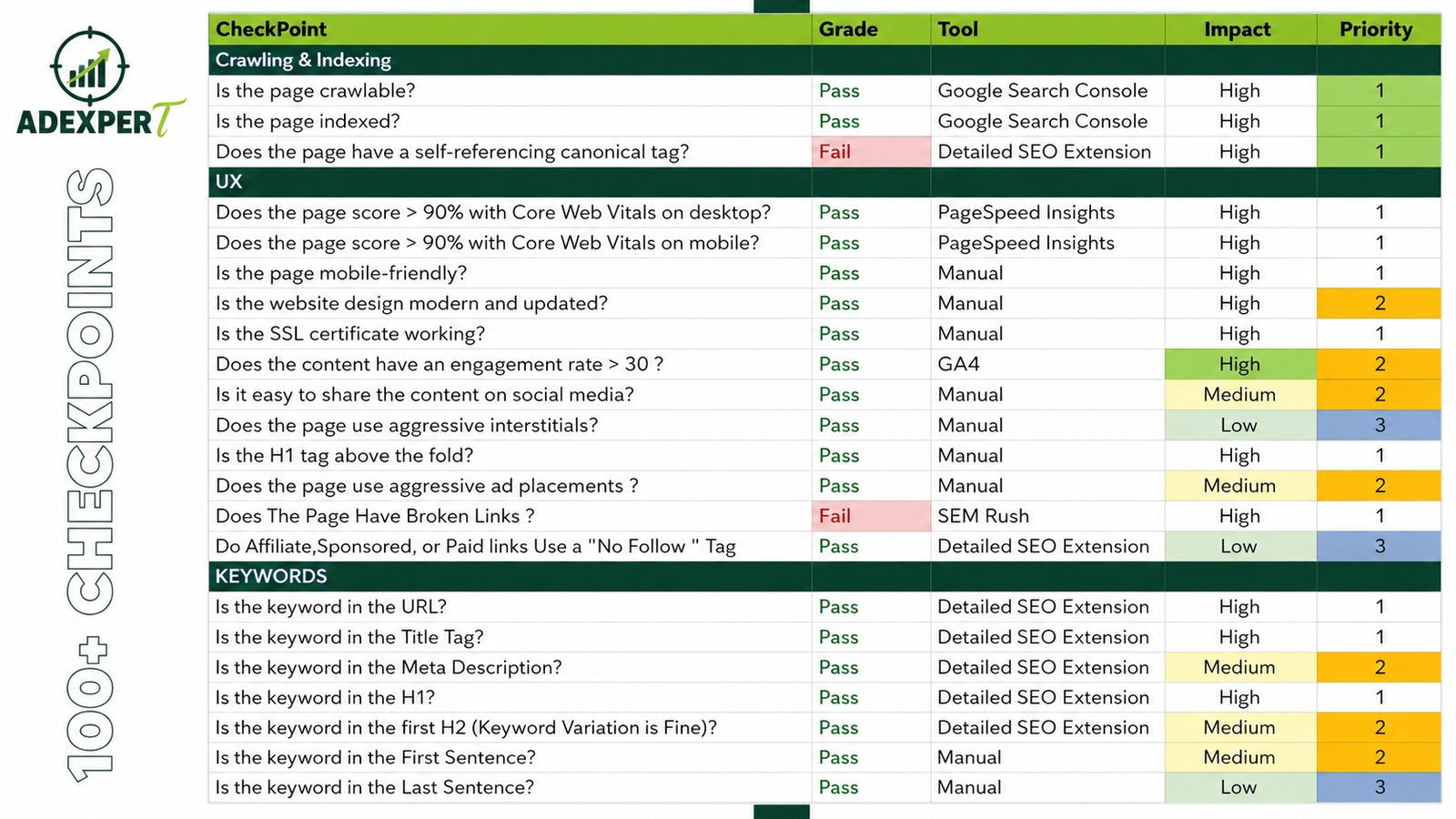Viewport: 1456px width, 819px height.
Task: Click 'Is the SSL certificate working?' row
Action: [x=824, y=334]
